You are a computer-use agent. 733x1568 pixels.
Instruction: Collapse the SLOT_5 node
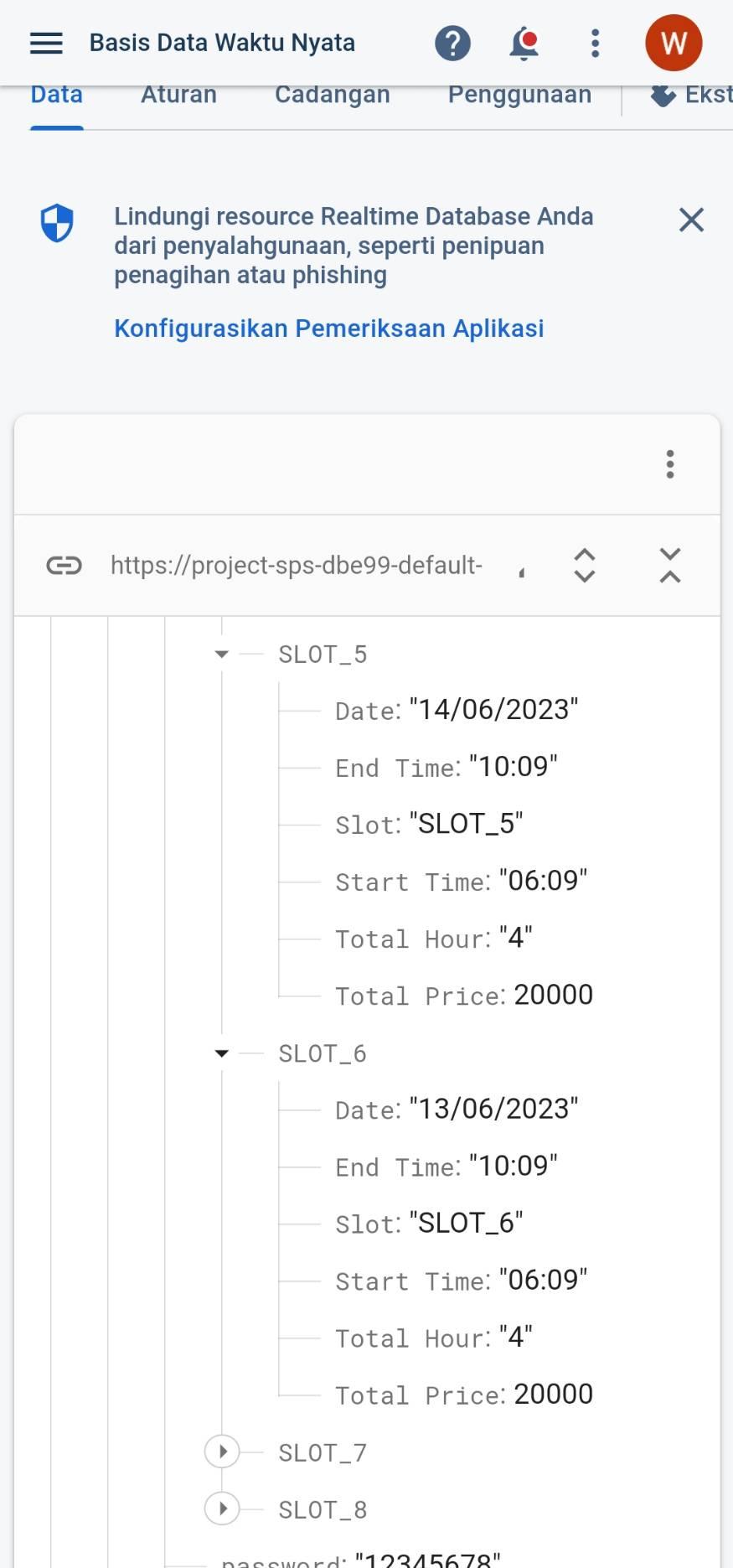[x=222, y=654]
